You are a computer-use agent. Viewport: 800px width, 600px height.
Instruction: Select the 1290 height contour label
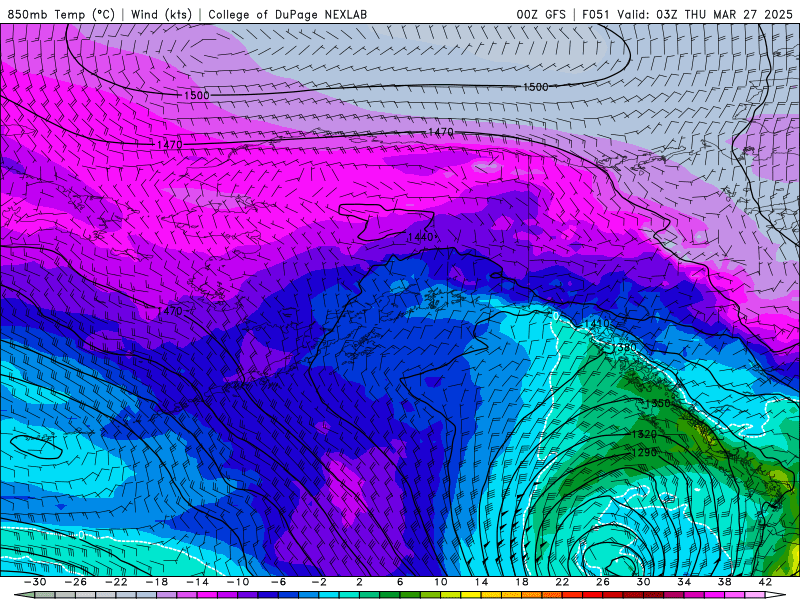(x=644, y=453)
